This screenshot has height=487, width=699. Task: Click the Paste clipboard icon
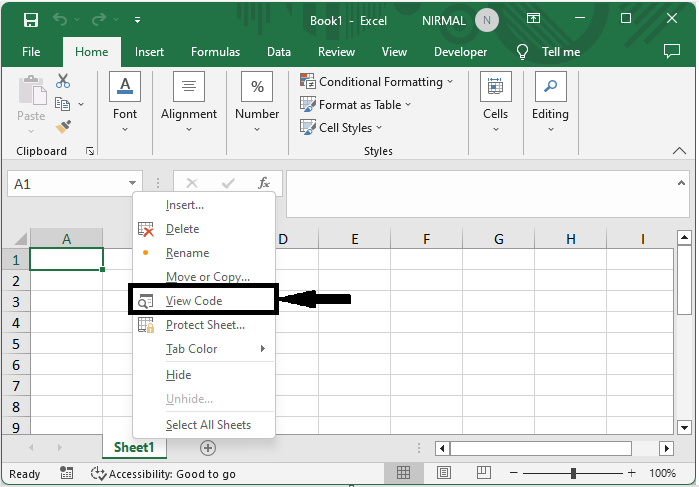coord(32,91)
